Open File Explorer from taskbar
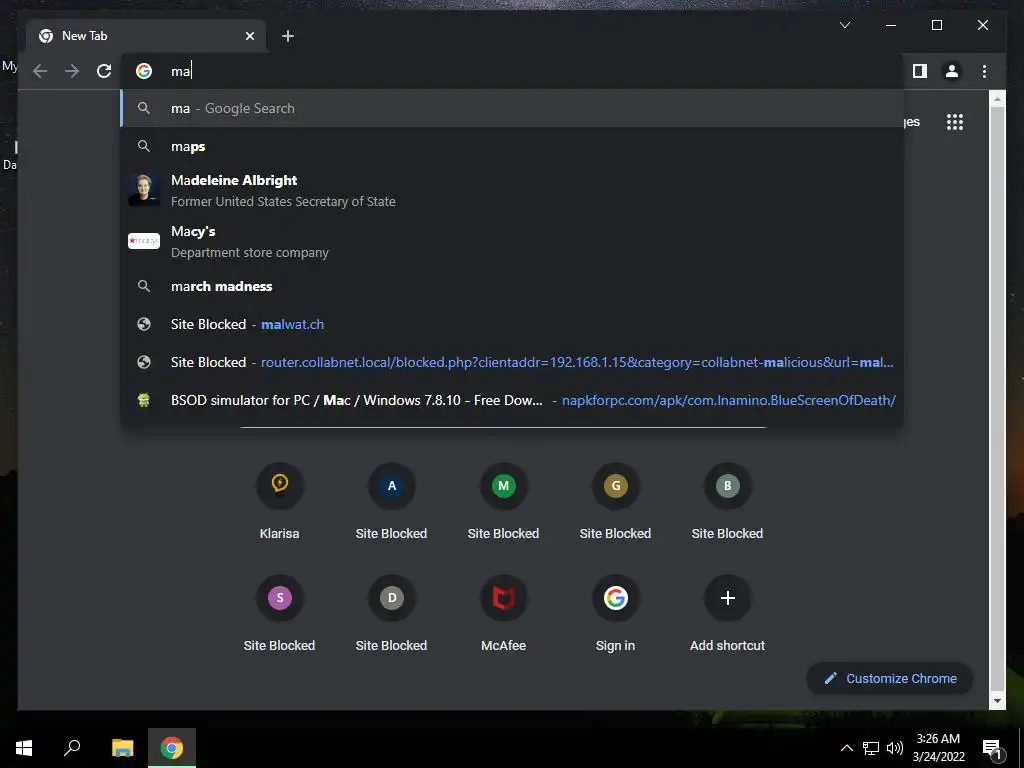Viewport: 1024px width, 768px height. coord(122,748)
